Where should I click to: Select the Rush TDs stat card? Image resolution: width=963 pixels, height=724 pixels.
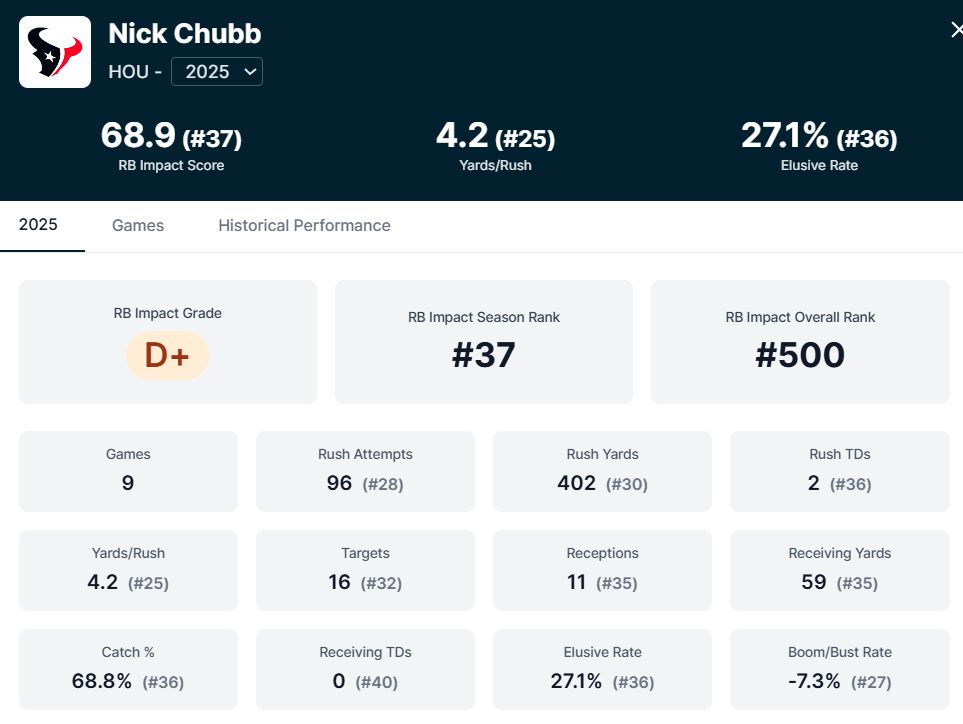point(839,471)
